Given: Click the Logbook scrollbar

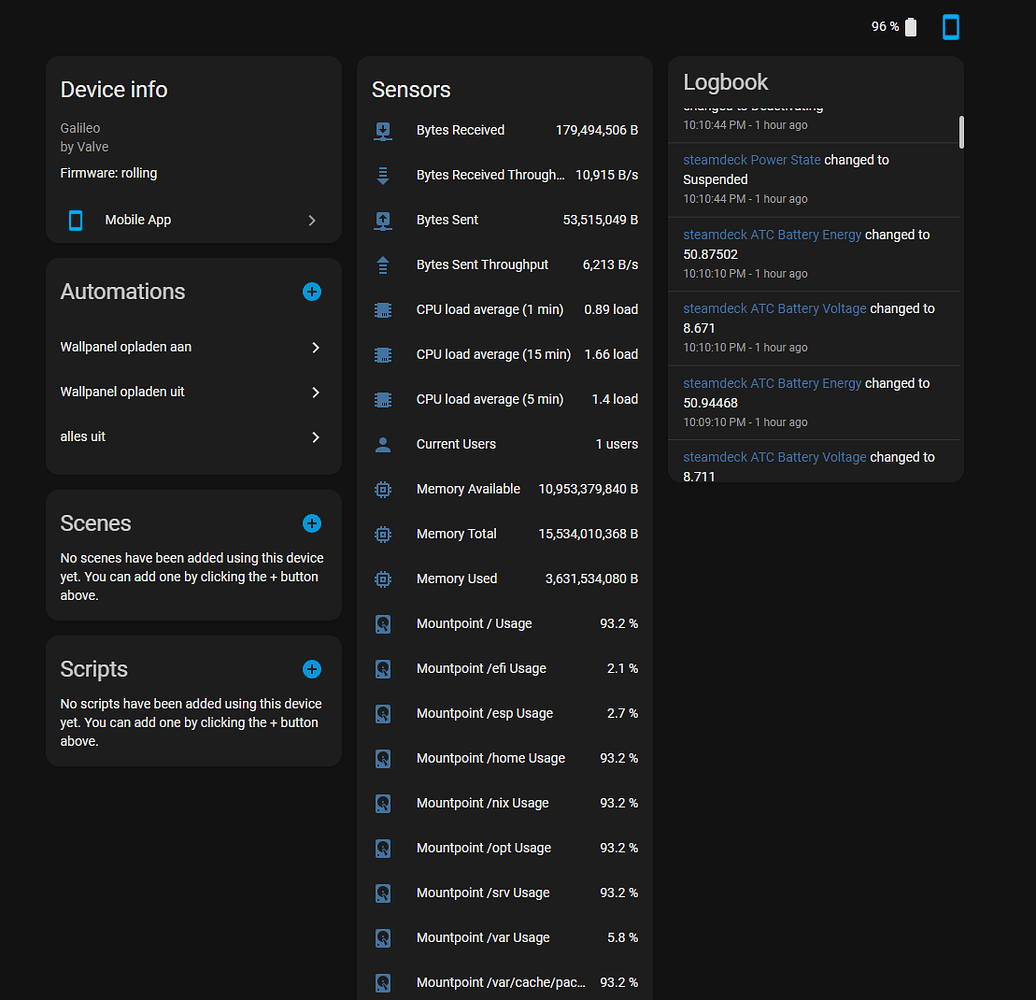Looking at the screenshot, I should point(962,131).
